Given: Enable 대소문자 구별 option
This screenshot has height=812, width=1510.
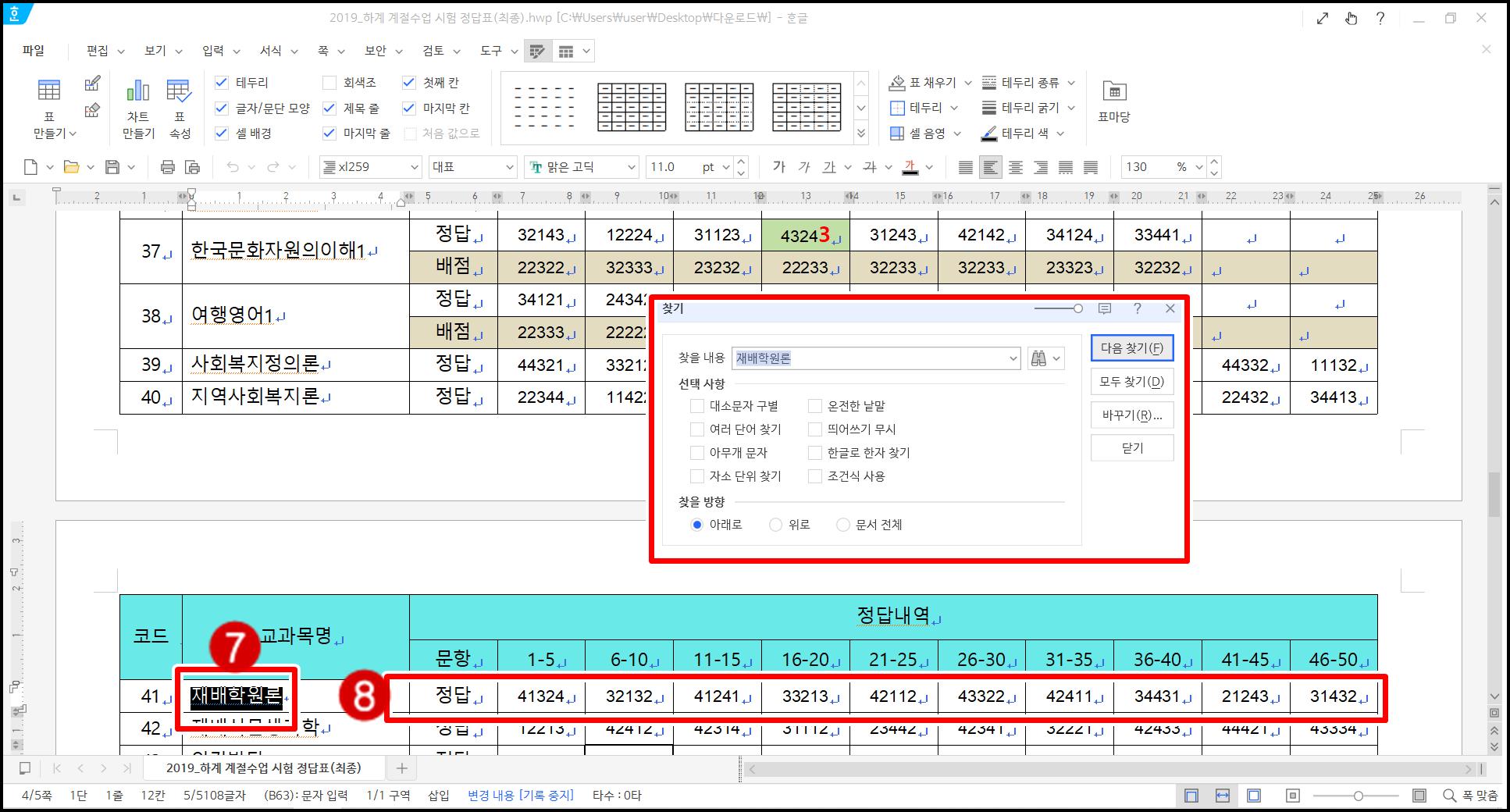Looking at the screenshot, I should [x=697, y=406].
